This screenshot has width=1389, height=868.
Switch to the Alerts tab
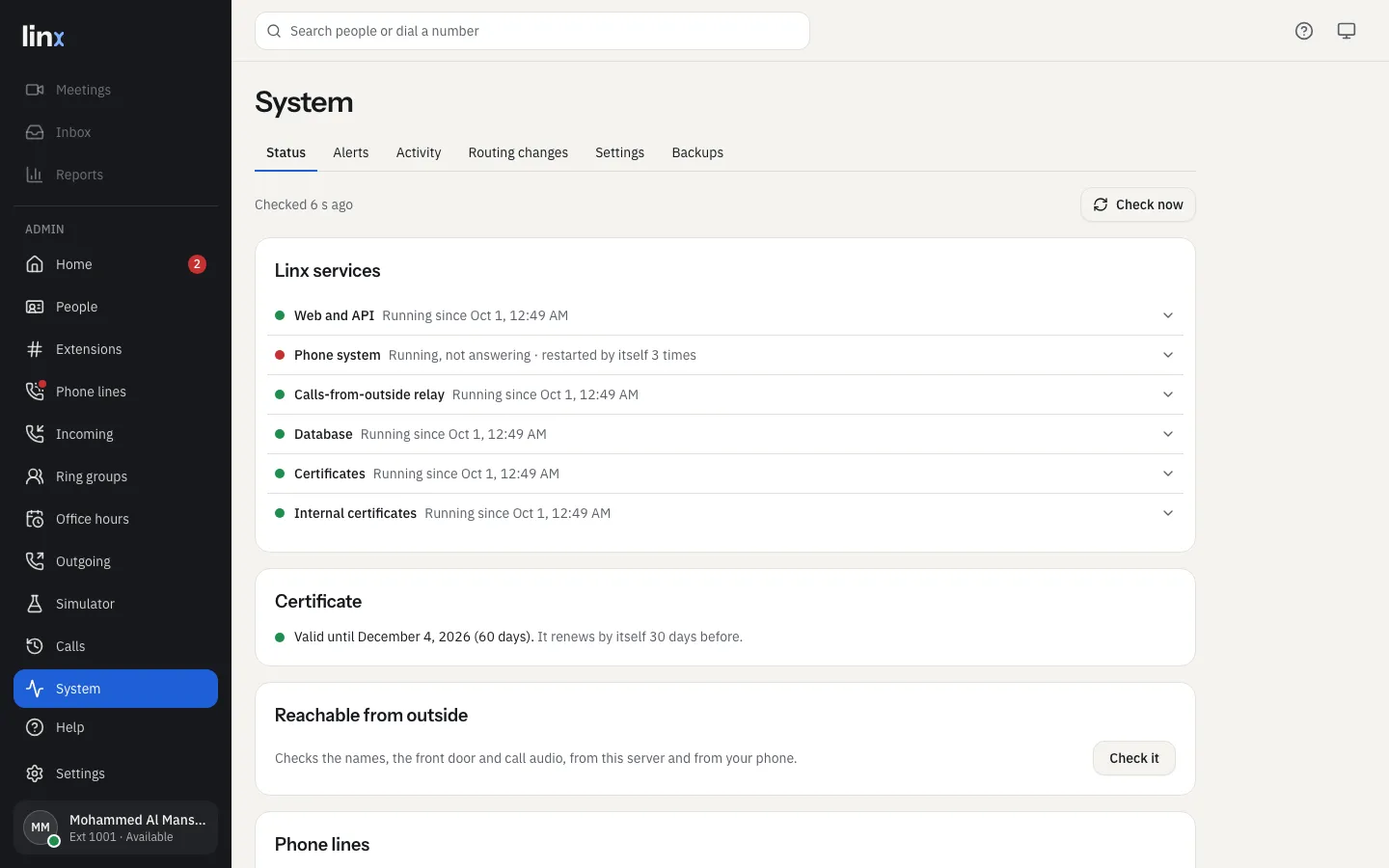[x=351, y=152]
